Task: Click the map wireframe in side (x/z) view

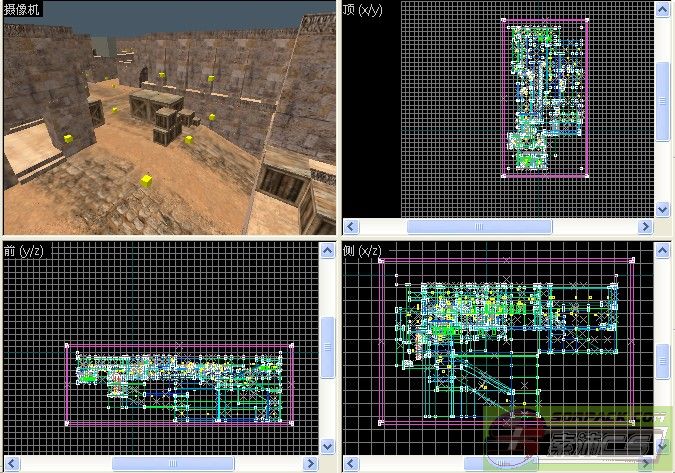Action: [x=507, y=341]
